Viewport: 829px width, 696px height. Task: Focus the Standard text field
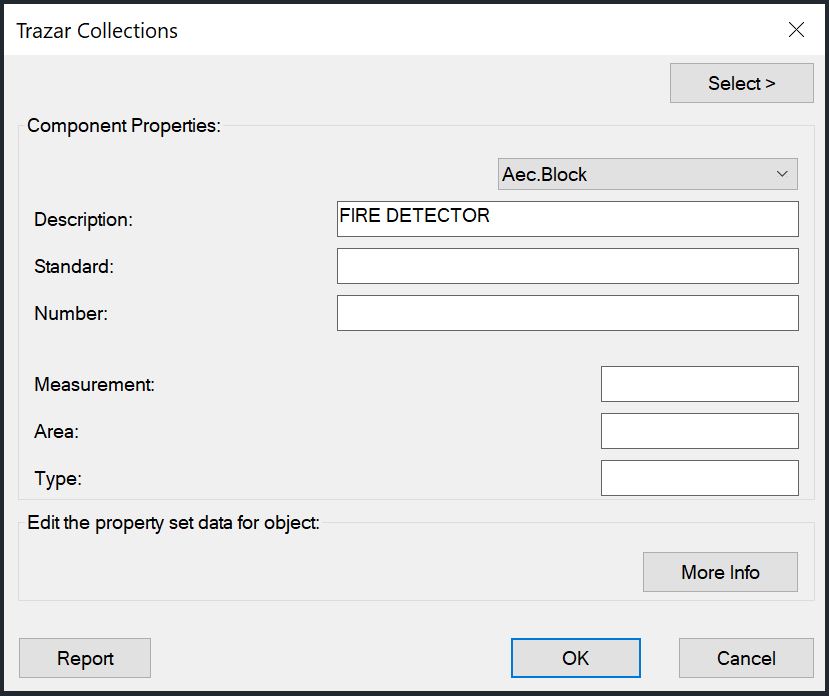(x=567, y=266)
